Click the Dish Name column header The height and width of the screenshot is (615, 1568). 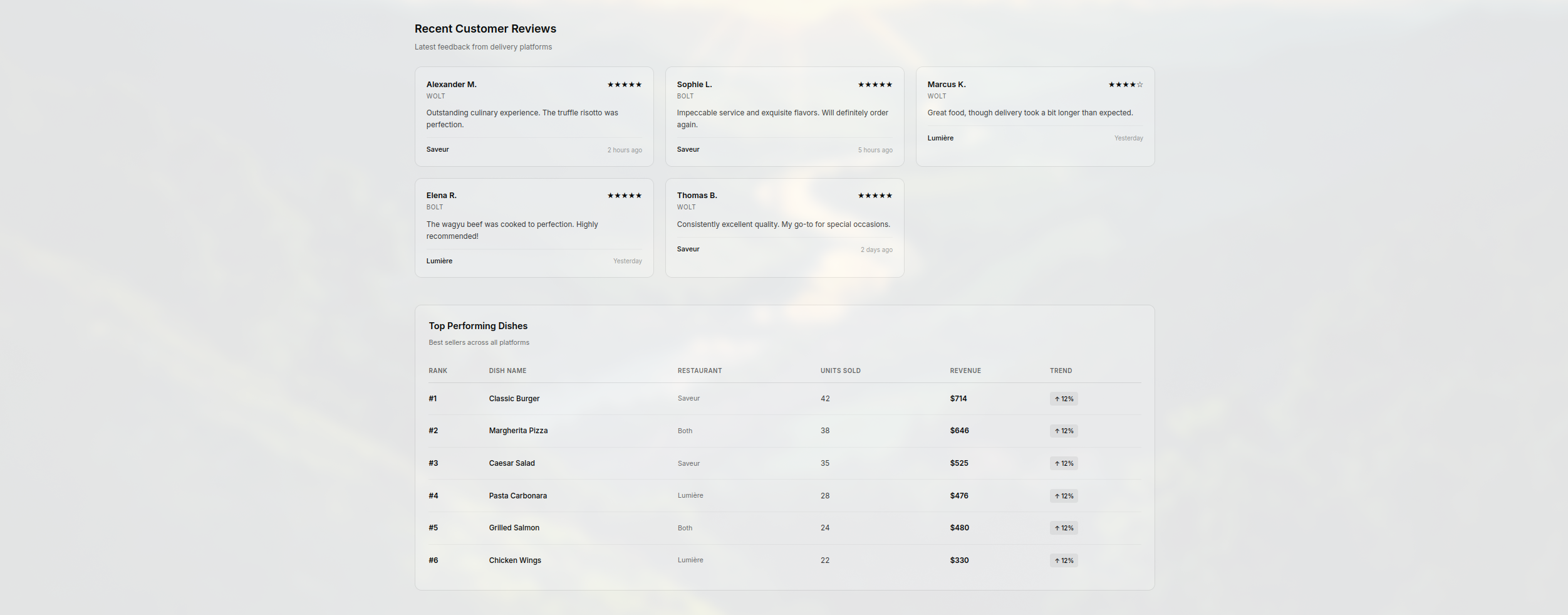[x=507, y=371]
